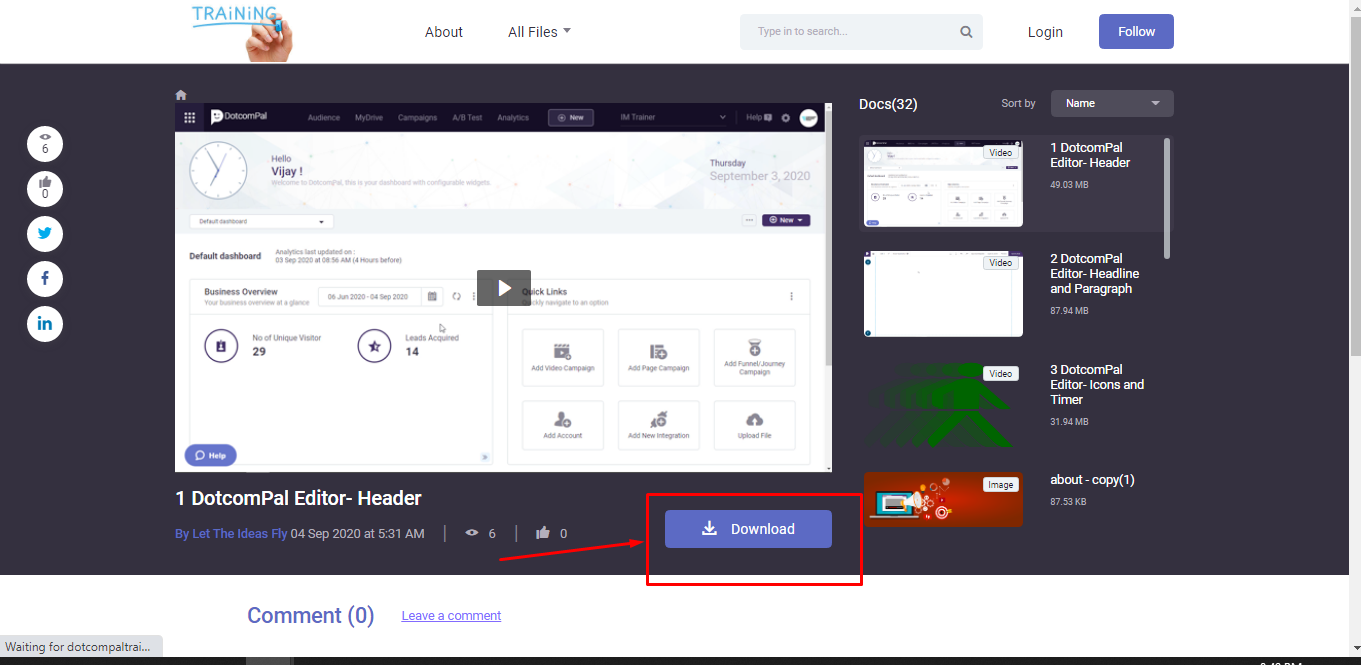Like the video using the sidebar thumbs-up circle
Viewport: 1361px width, 665px height.
tap(45, 188)
